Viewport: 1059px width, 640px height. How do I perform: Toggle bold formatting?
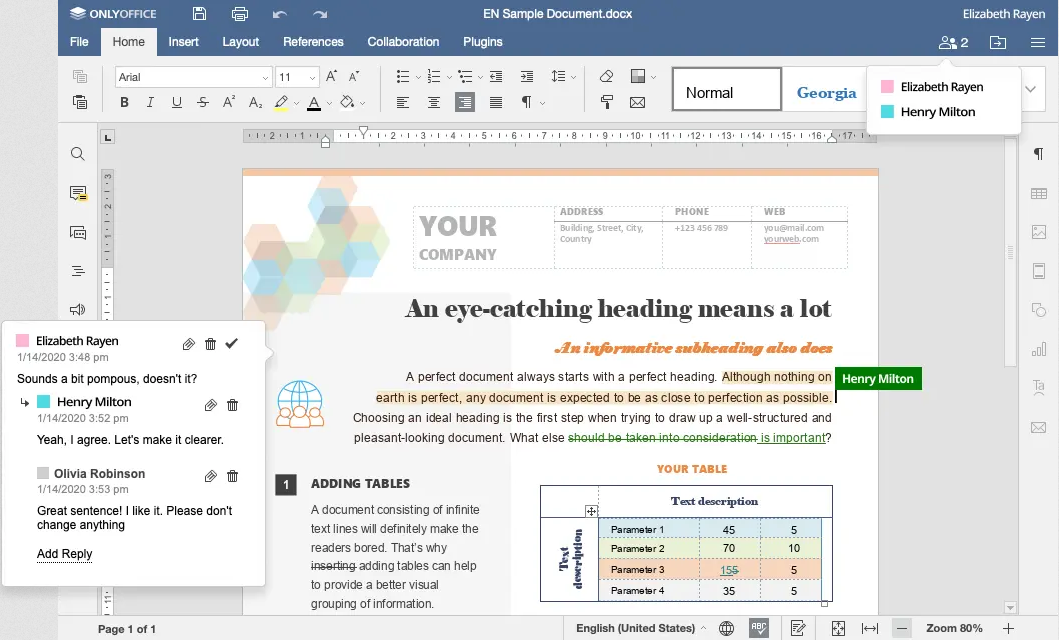tap(125, 102)
